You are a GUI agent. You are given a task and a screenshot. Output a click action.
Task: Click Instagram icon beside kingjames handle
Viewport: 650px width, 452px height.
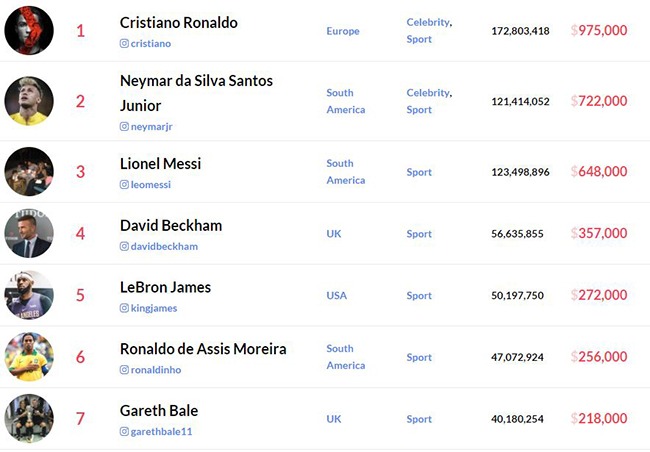tap(124, 308)
